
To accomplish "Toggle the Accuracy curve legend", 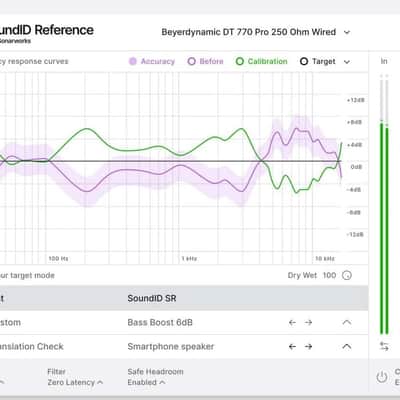I will click(152, 61).
